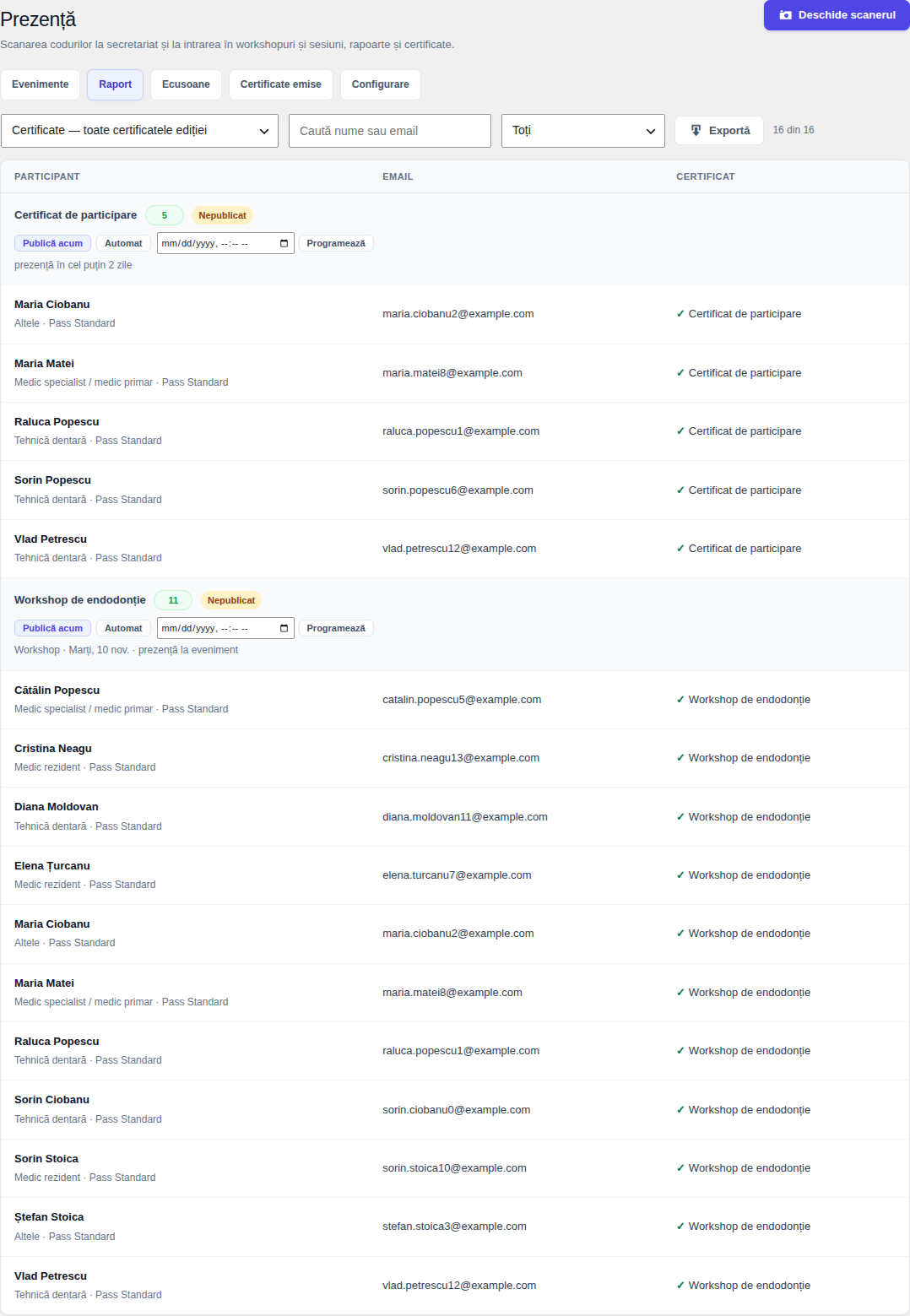Click Nepublicat badge next to Certificat de participare
The height and width of the screenshot is (1316, 910).
222,215
